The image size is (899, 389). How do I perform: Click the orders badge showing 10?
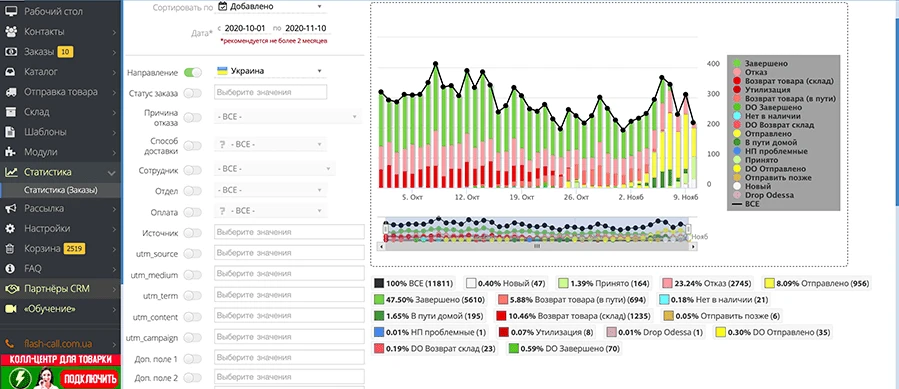(x=66, y=52)
